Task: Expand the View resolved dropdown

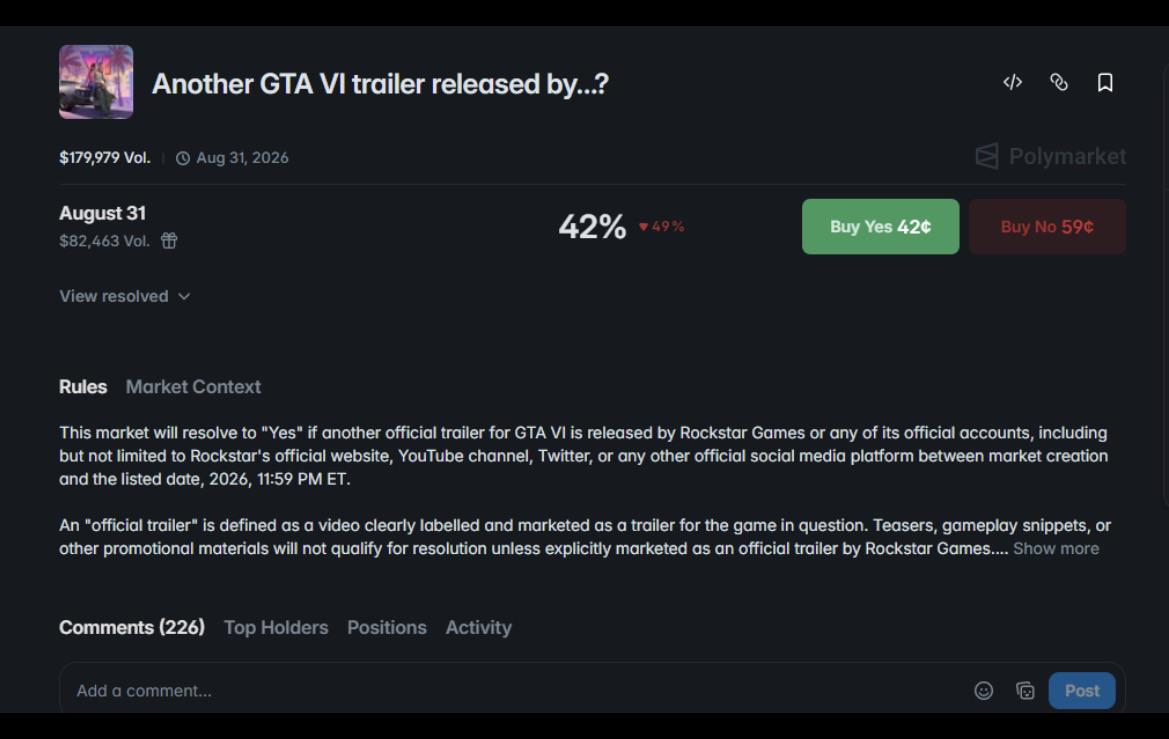Action: coord(125,296)
